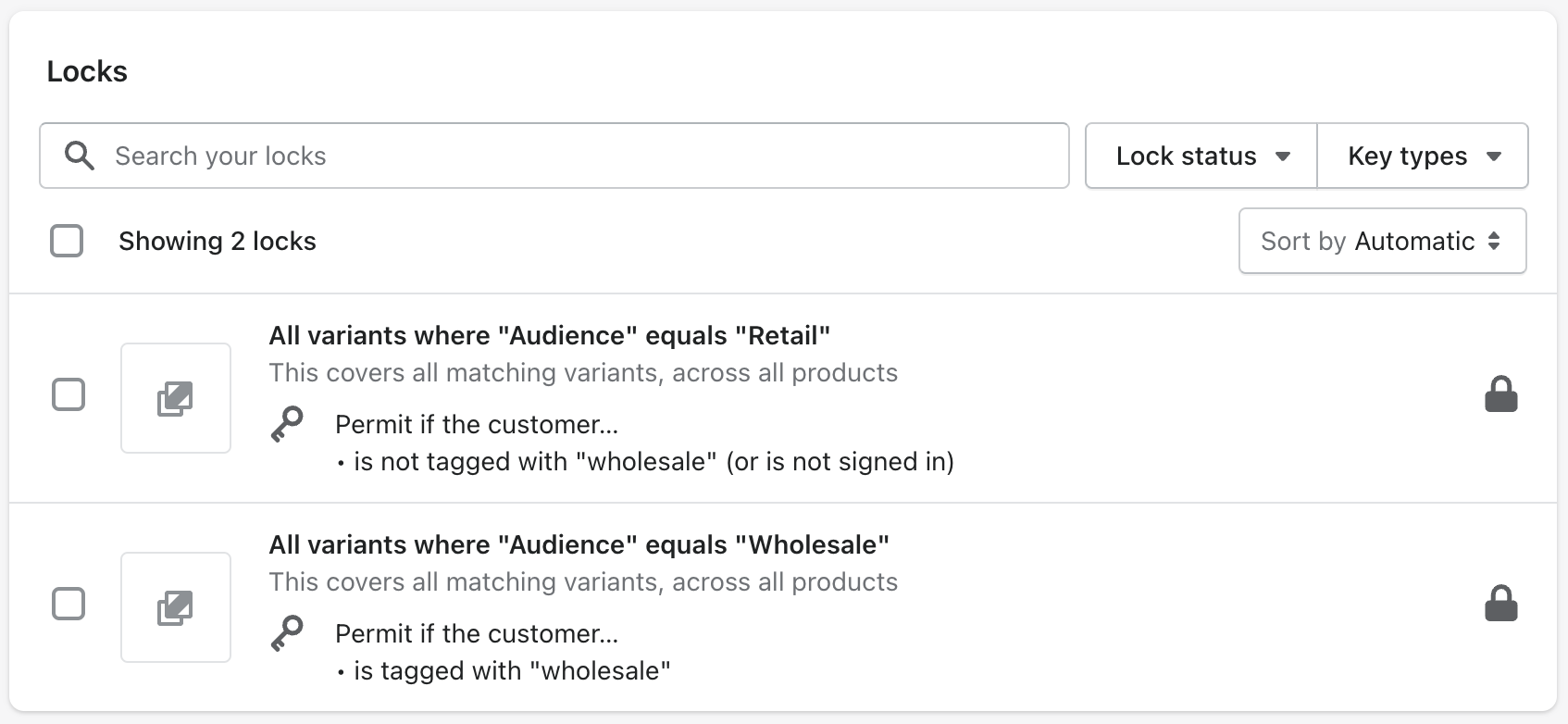Viewport: 1568px width, 724px height.
Task: Click the key icon under the Retail lock
Action: (287, 424)
